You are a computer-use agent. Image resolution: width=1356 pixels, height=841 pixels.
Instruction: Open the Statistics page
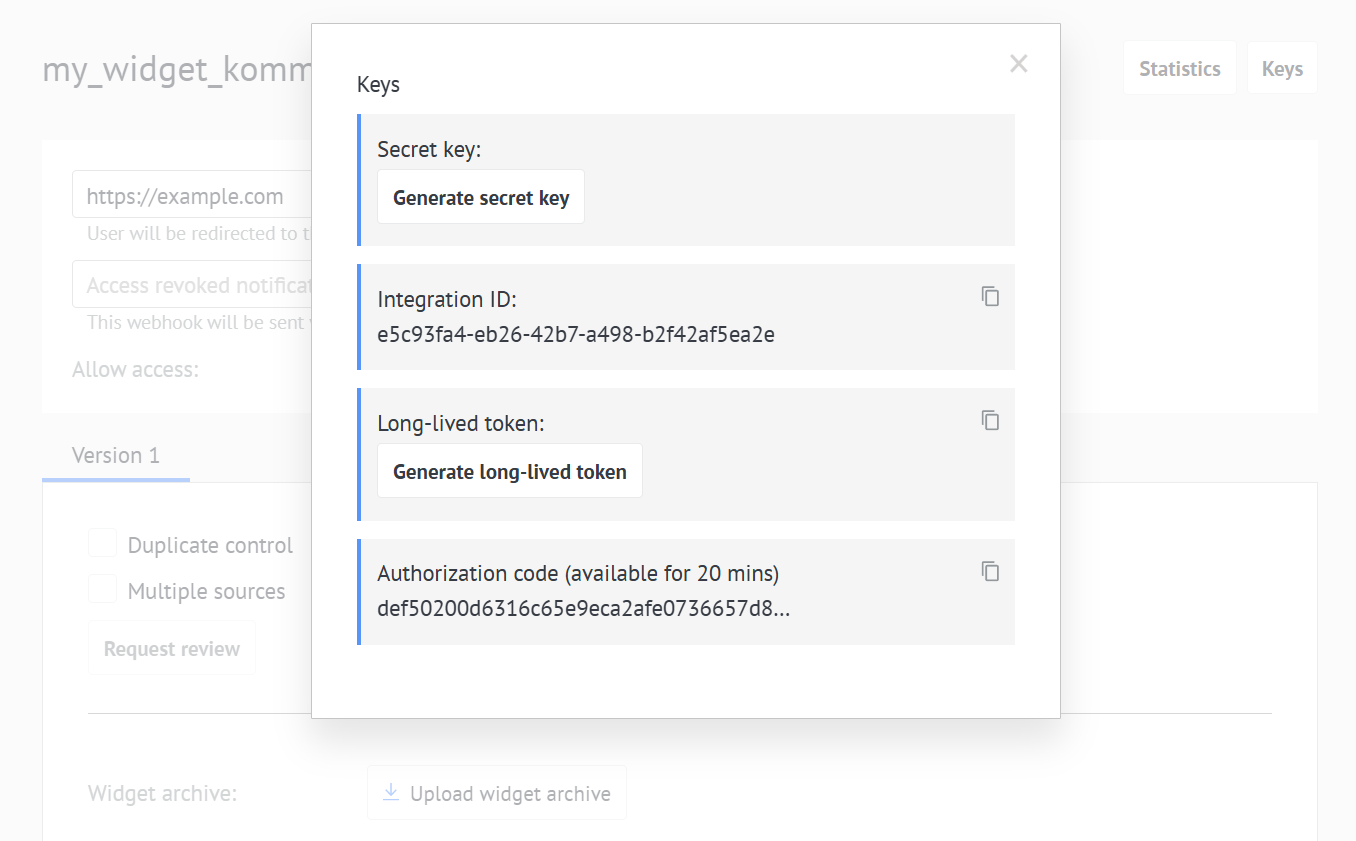coord(1179,69)
